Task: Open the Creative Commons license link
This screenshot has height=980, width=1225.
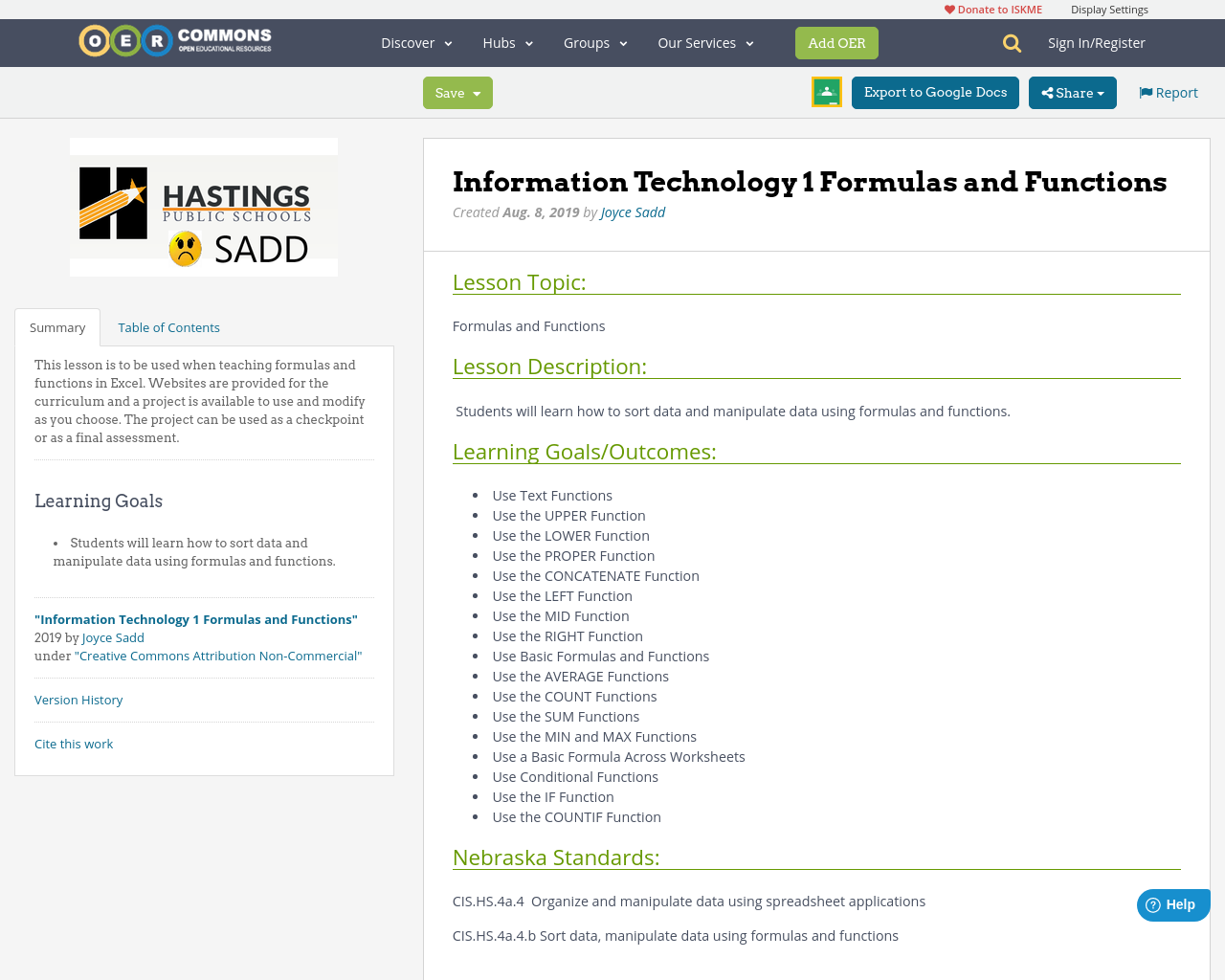Action: click(x=219, y=655)
